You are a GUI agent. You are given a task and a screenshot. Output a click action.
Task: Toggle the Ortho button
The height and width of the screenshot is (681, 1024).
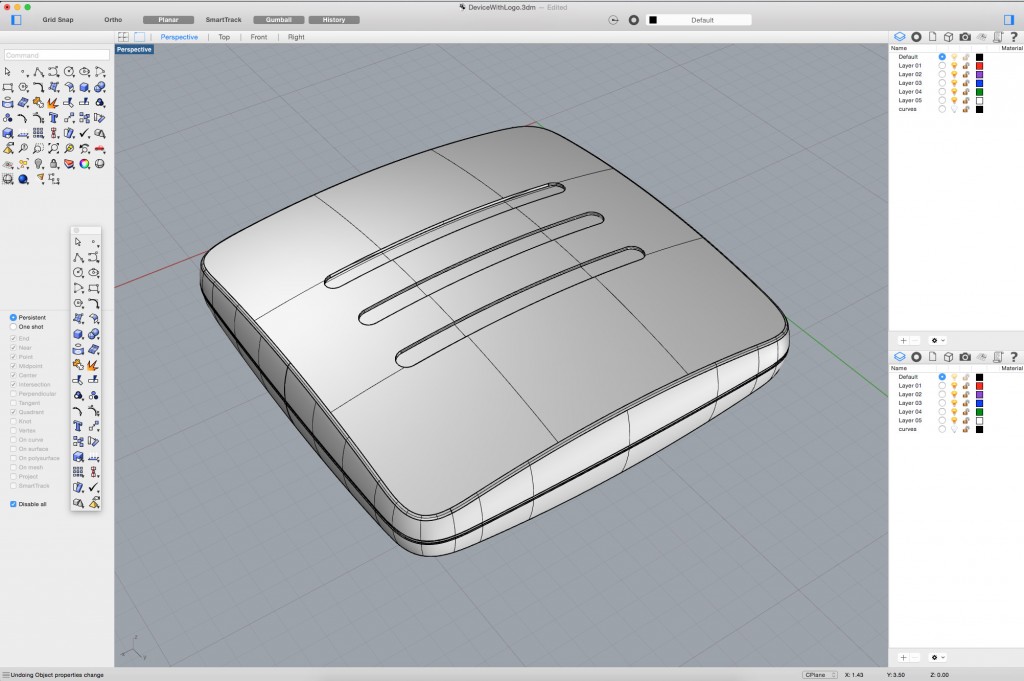(113, 20)
